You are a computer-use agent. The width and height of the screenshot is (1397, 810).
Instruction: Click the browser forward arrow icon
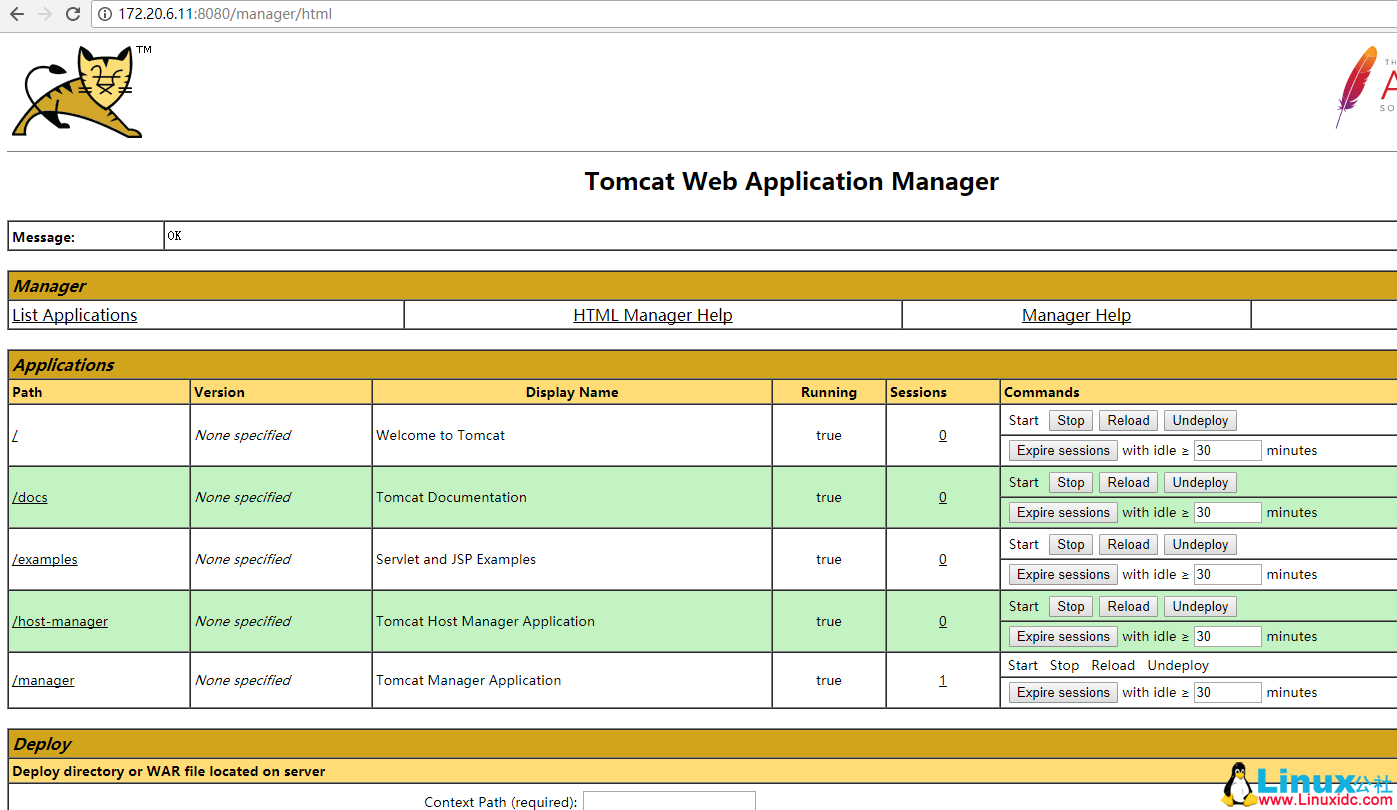(44, 14)
